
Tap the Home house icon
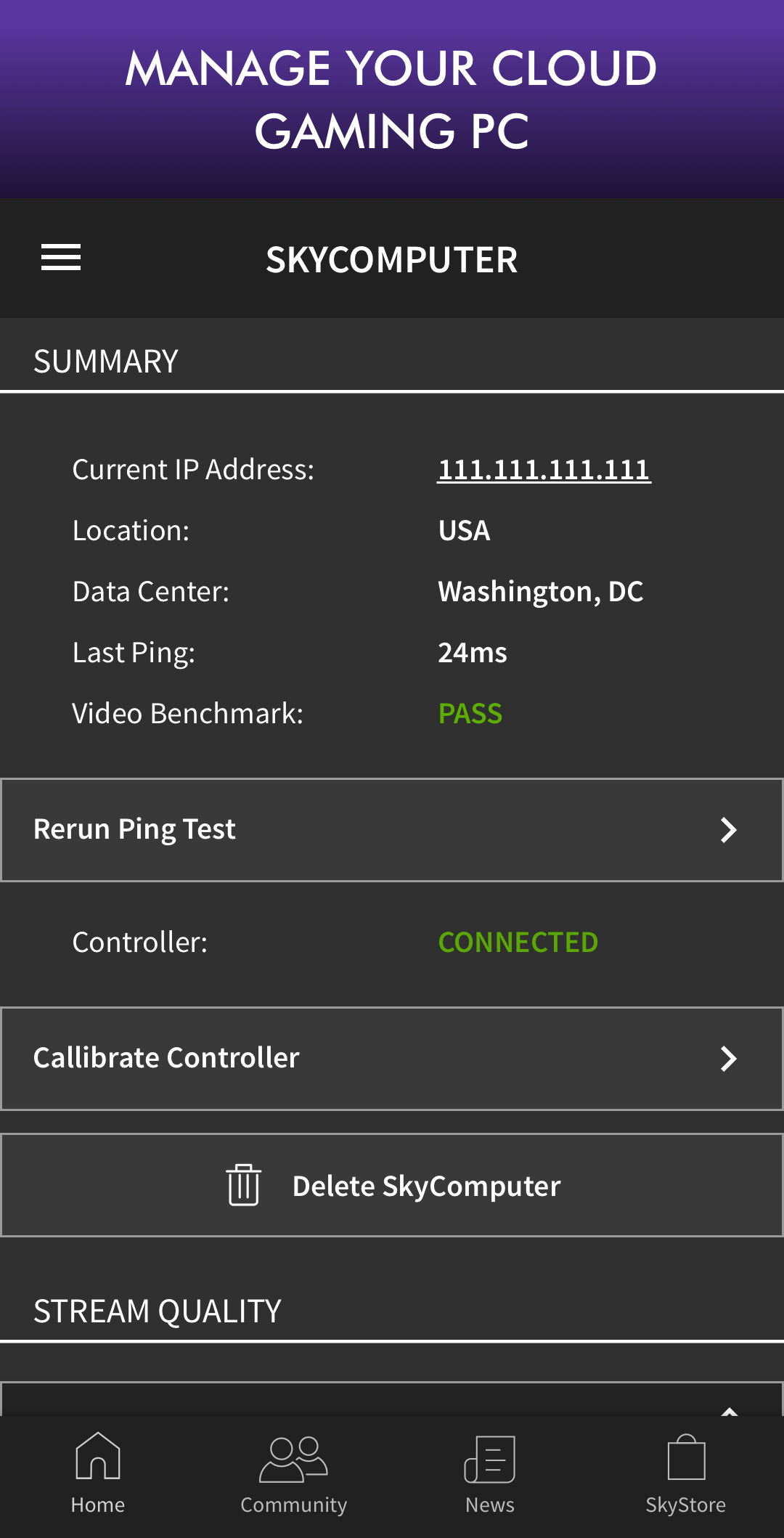[x=98, y=1456]
